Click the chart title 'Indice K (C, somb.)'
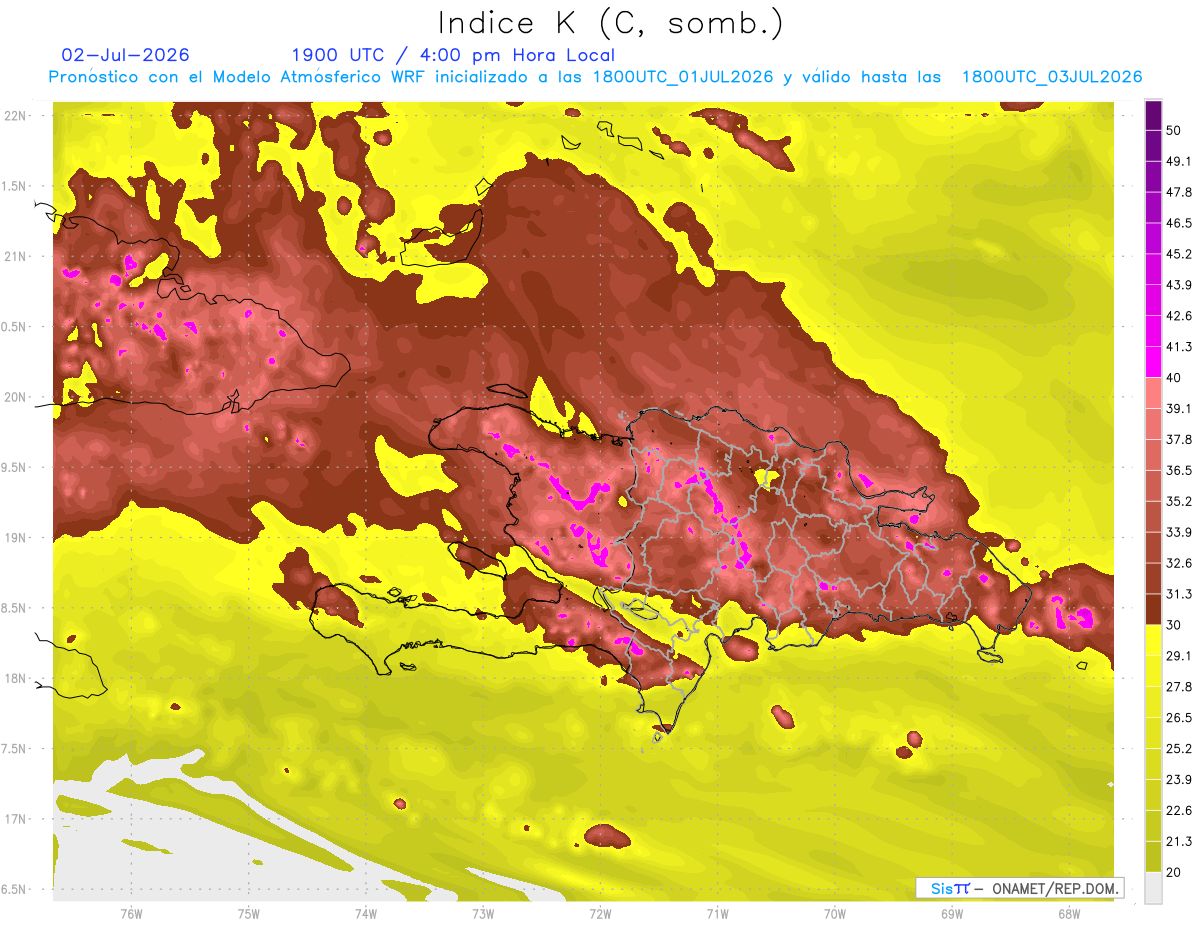The width and height of the screenshot is (1200, 927). [x=610, y=23]
